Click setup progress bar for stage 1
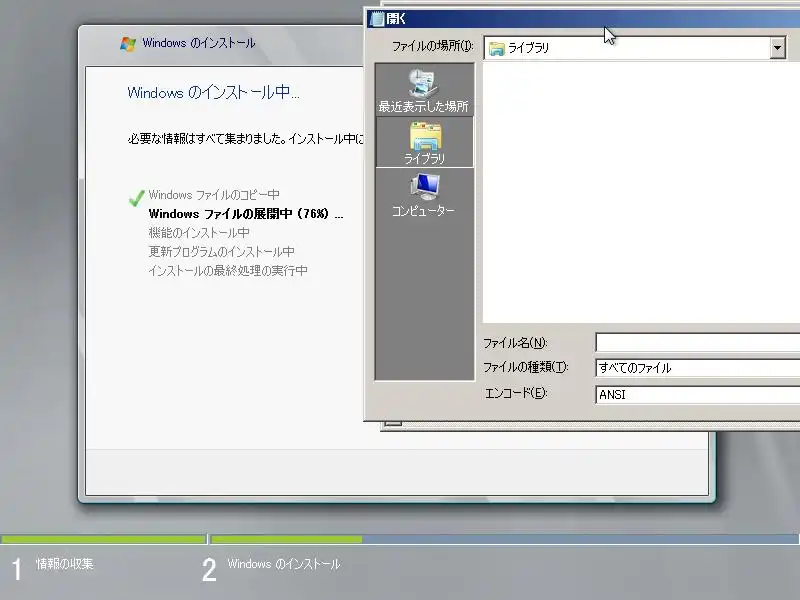This screenshot has width=800, height=600. tap(103, 539)
